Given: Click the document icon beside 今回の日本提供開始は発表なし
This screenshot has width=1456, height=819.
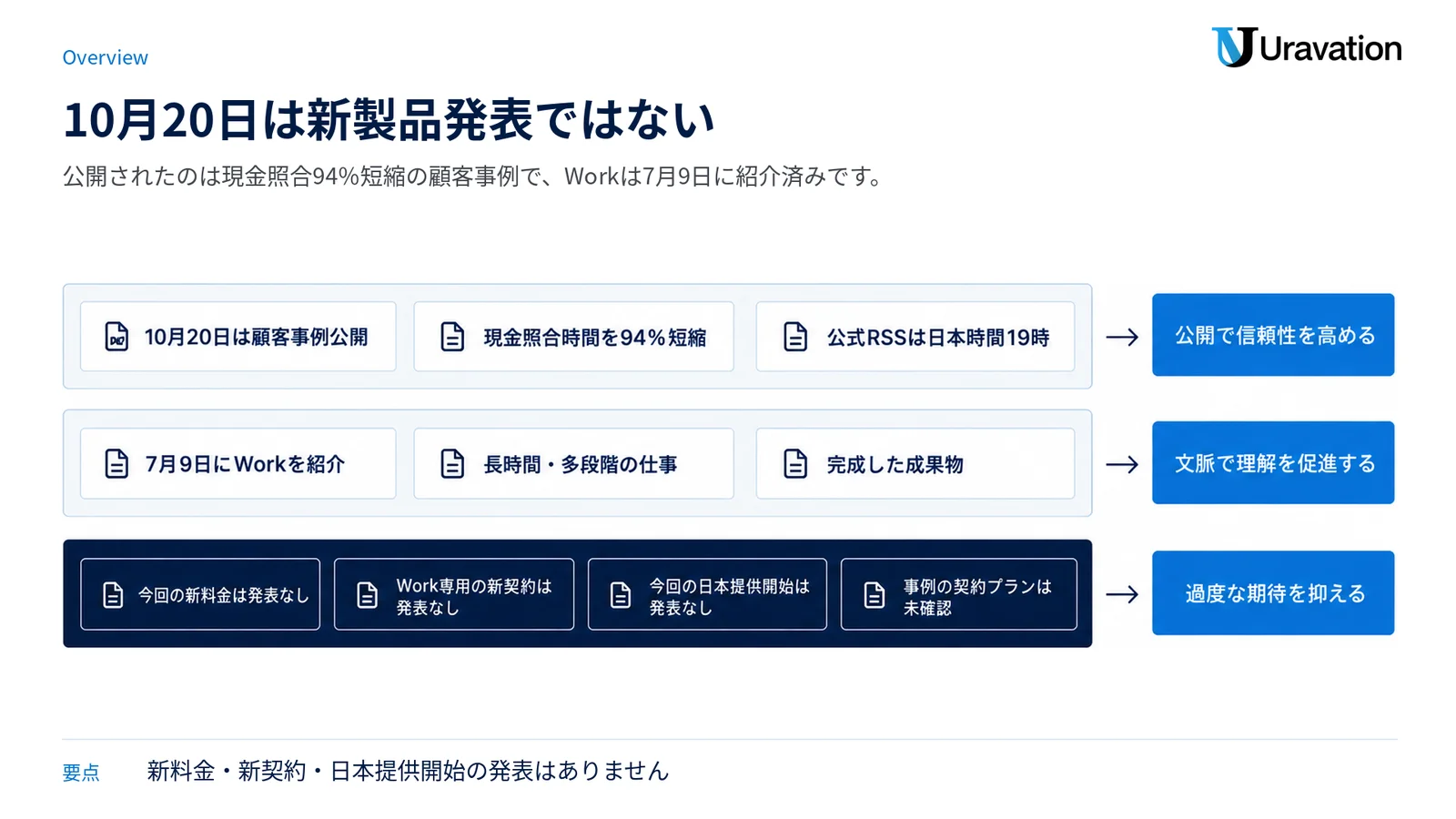Looking at the screenshot, I should click(x=621, y=595).
